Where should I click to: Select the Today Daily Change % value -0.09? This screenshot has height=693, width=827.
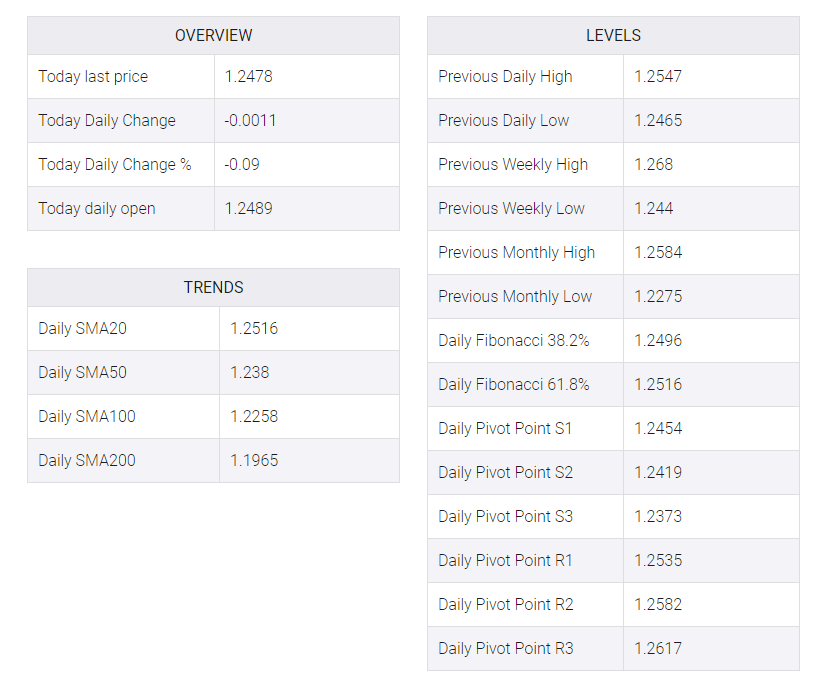[242, 165]
